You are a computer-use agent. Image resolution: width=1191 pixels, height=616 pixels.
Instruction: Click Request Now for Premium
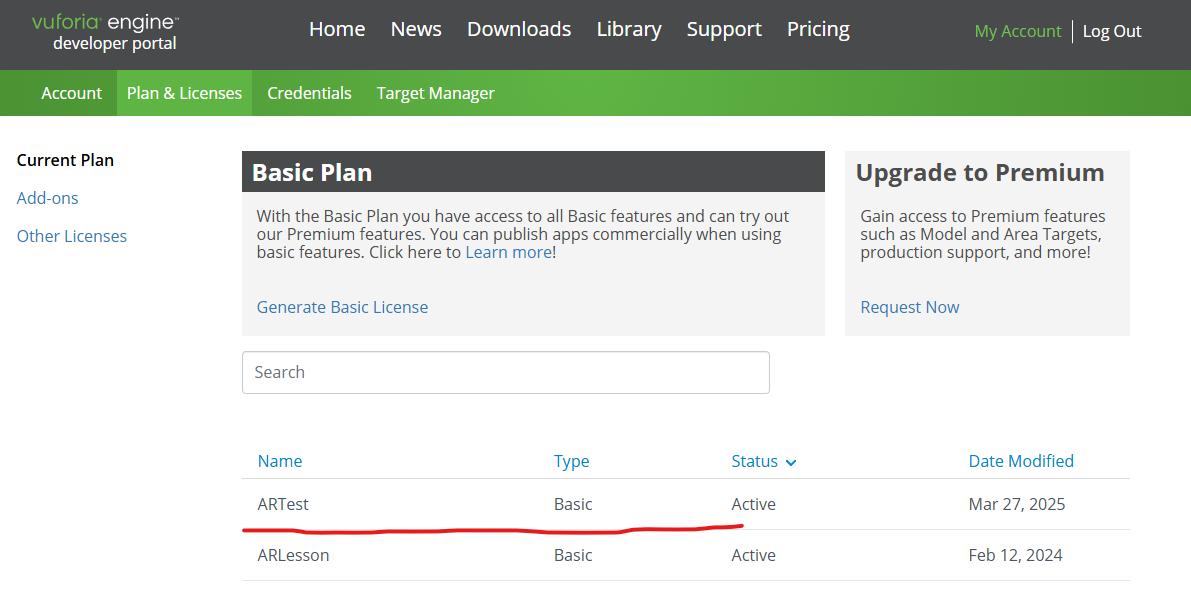(x=910, y=307)
